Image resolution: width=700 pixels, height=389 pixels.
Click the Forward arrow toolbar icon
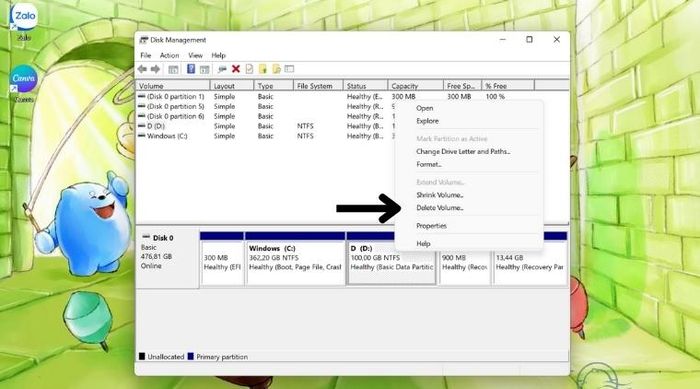[x=155, y=69]
